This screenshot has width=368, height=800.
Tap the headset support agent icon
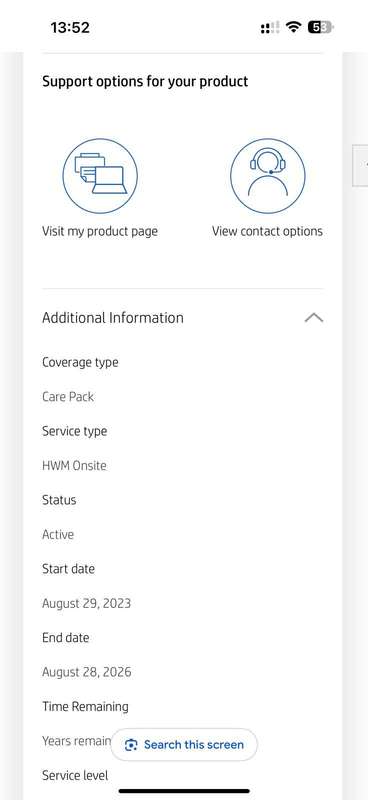267,176
